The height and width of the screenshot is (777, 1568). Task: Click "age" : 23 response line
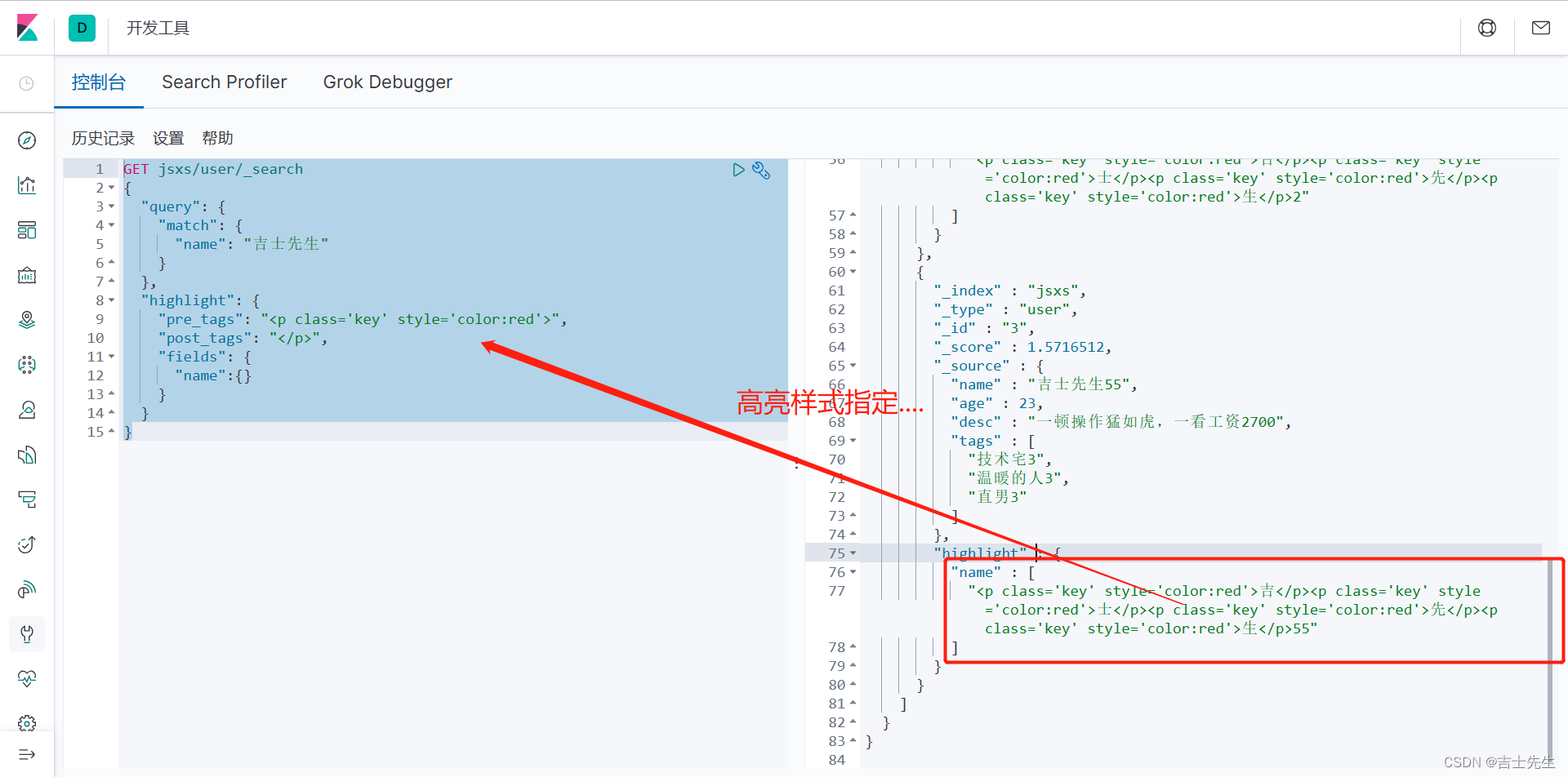(x=997, y=403)
